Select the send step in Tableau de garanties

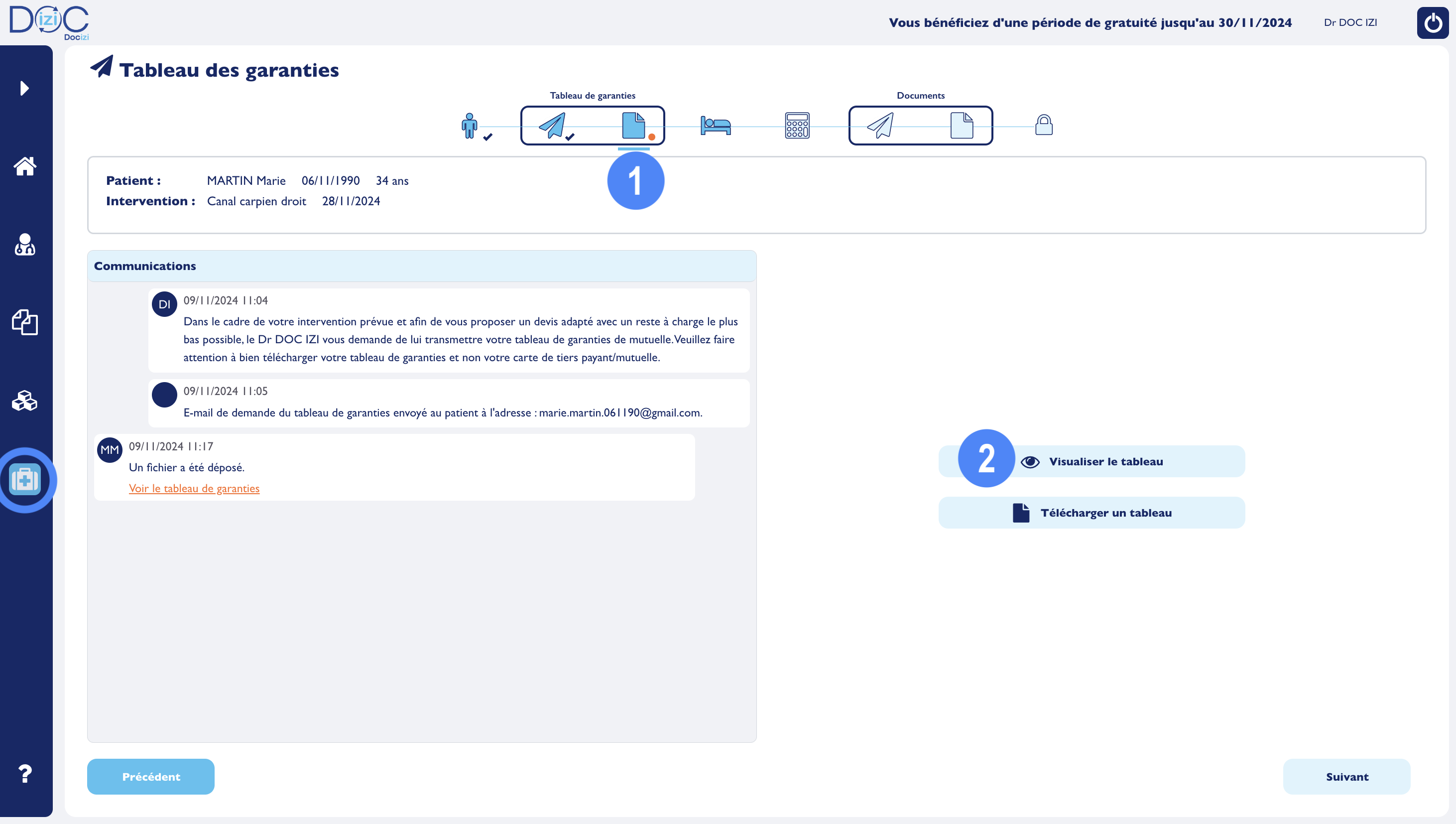[552, 126]
